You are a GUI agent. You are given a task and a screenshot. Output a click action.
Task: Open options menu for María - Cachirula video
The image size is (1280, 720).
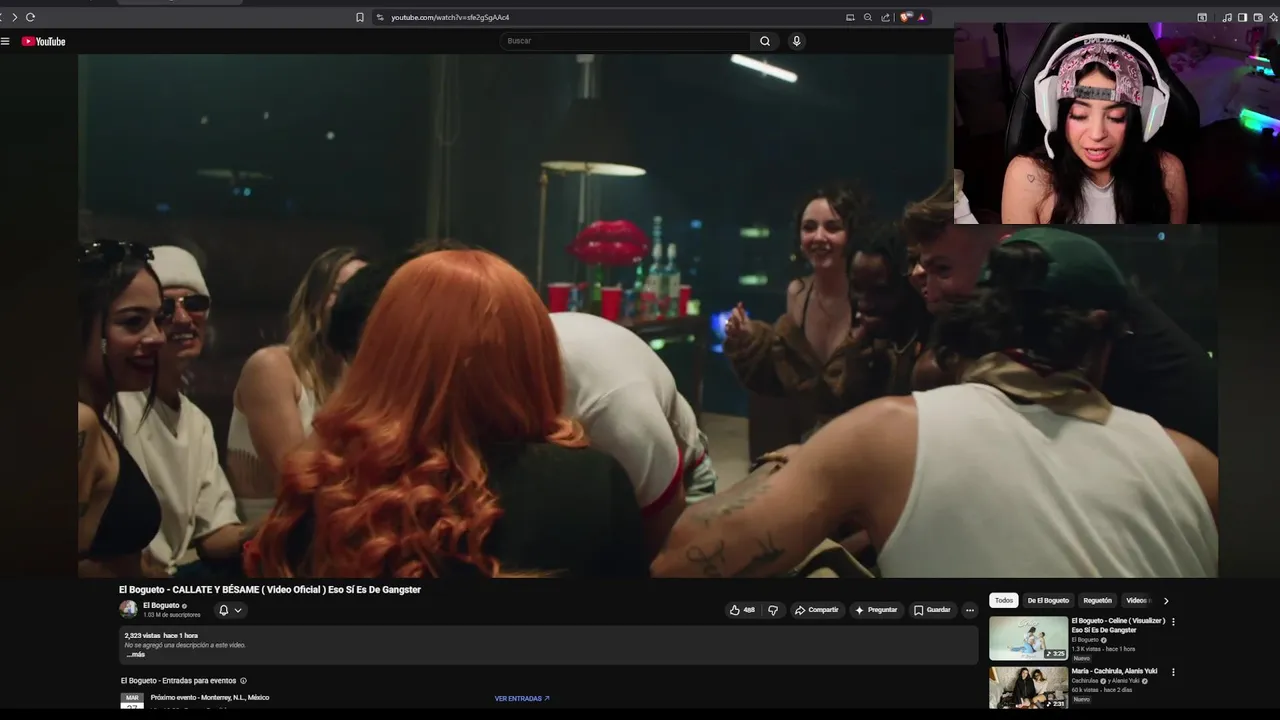1173,672
